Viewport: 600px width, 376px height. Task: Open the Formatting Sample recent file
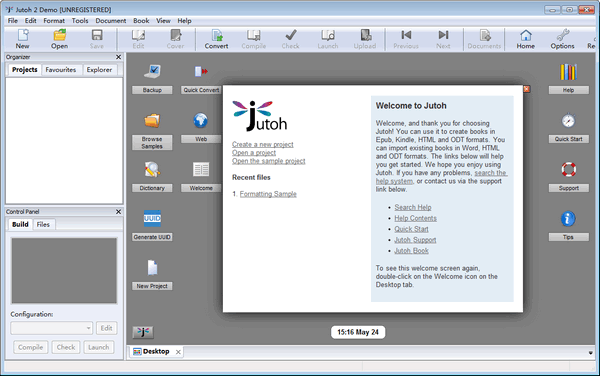[268, 194]
